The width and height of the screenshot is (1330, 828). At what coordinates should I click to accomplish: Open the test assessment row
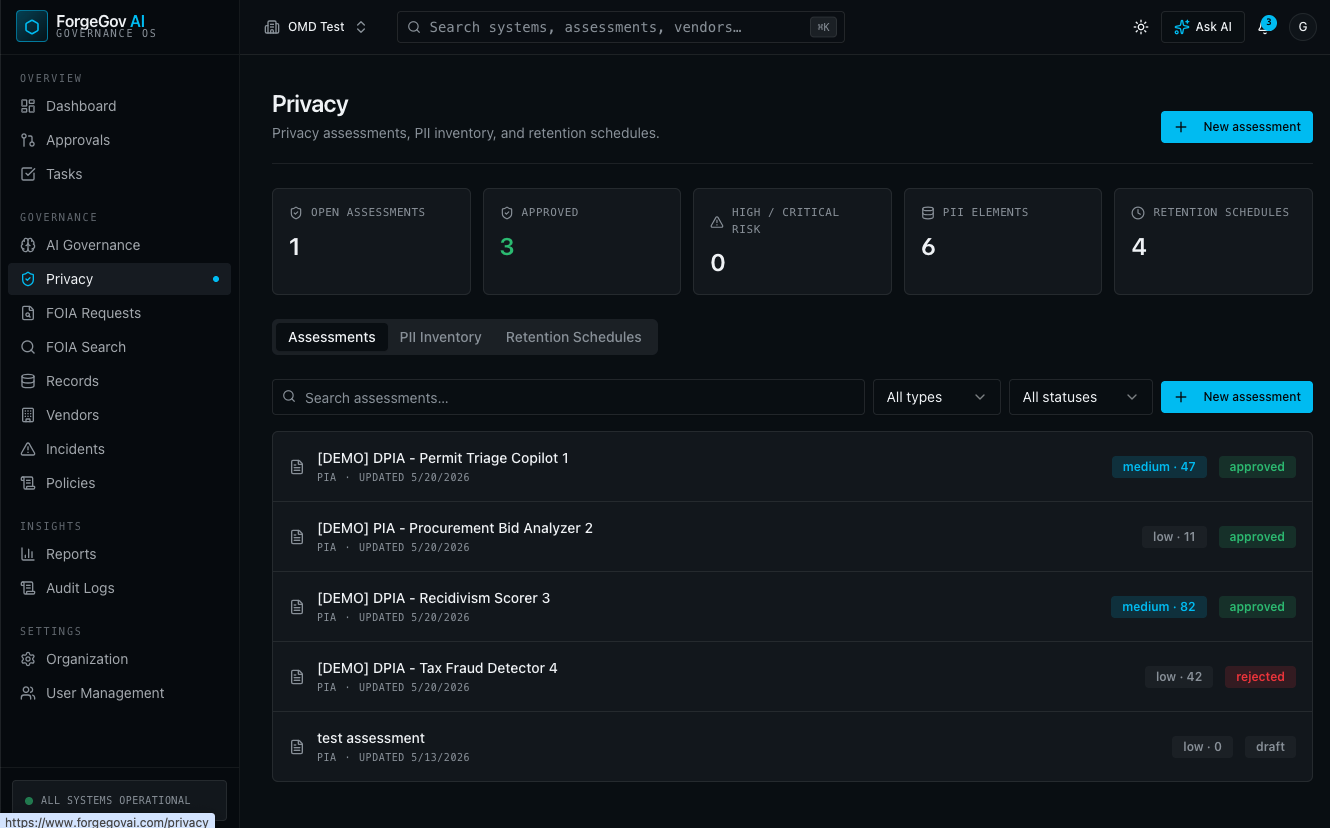pos(792,747)
